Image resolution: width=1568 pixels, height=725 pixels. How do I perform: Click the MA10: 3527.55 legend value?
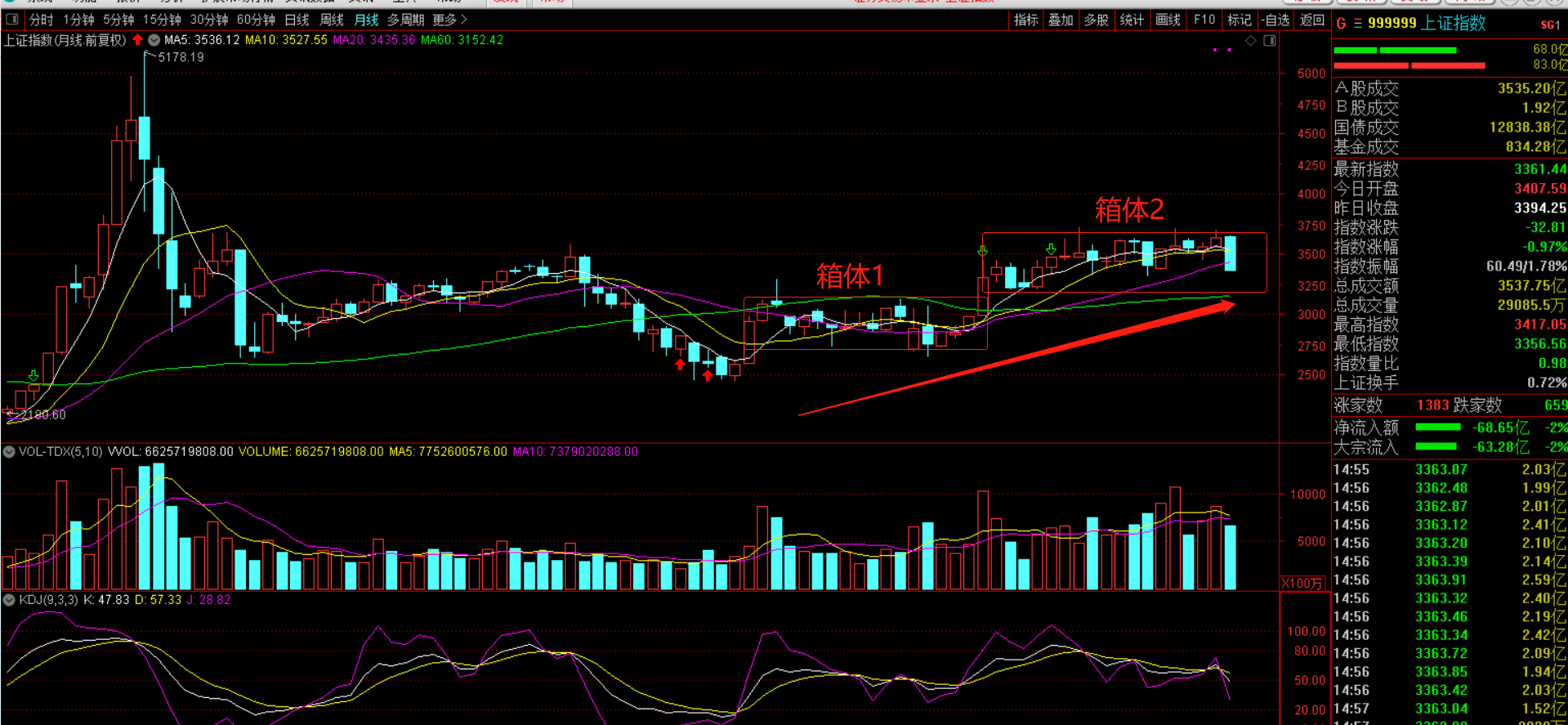point(286,40)
